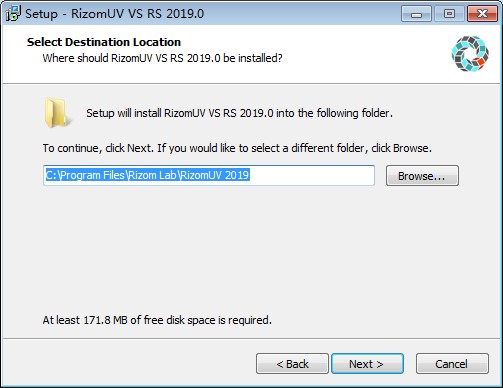The height and width of the screenshot is (388, 503).
Task: Close the RizomUV Setup window
Action: 482,14
